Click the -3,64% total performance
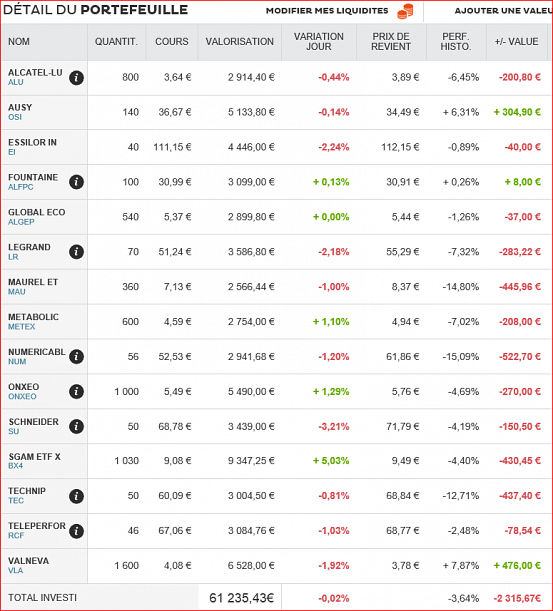Image resolution: width=553 pixels, height=611 pixels. click(463, 598)
